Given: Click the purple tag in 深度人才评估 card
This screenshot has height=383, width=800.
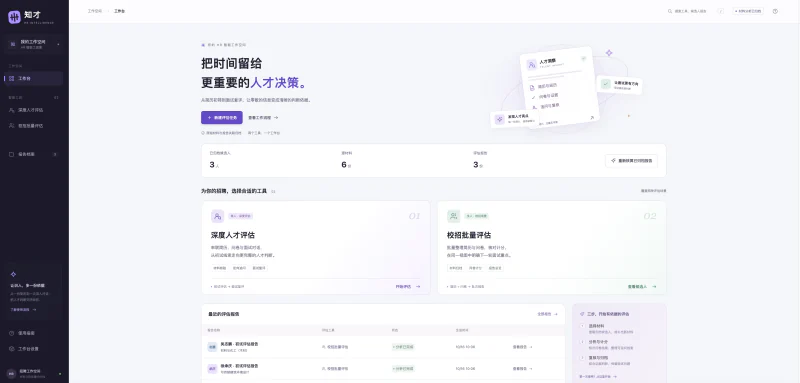Looking at the screenshot, I should pos(240,216).
